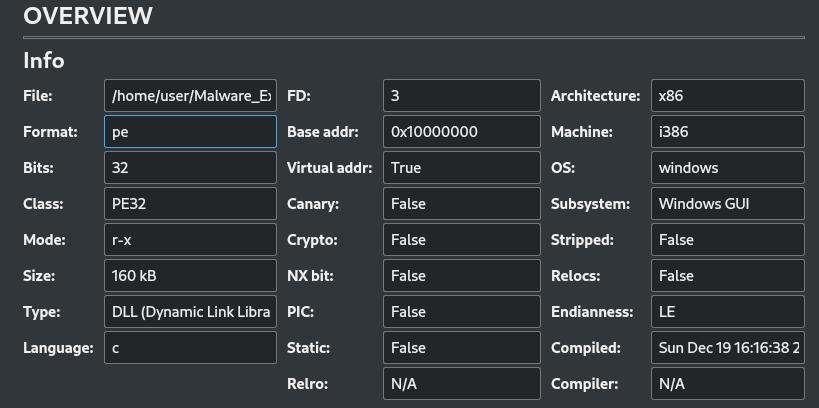Select the Subsystem field showing Windows GUI
The height and width of the screenshot is (408, 819).
(x=727, y=204)
